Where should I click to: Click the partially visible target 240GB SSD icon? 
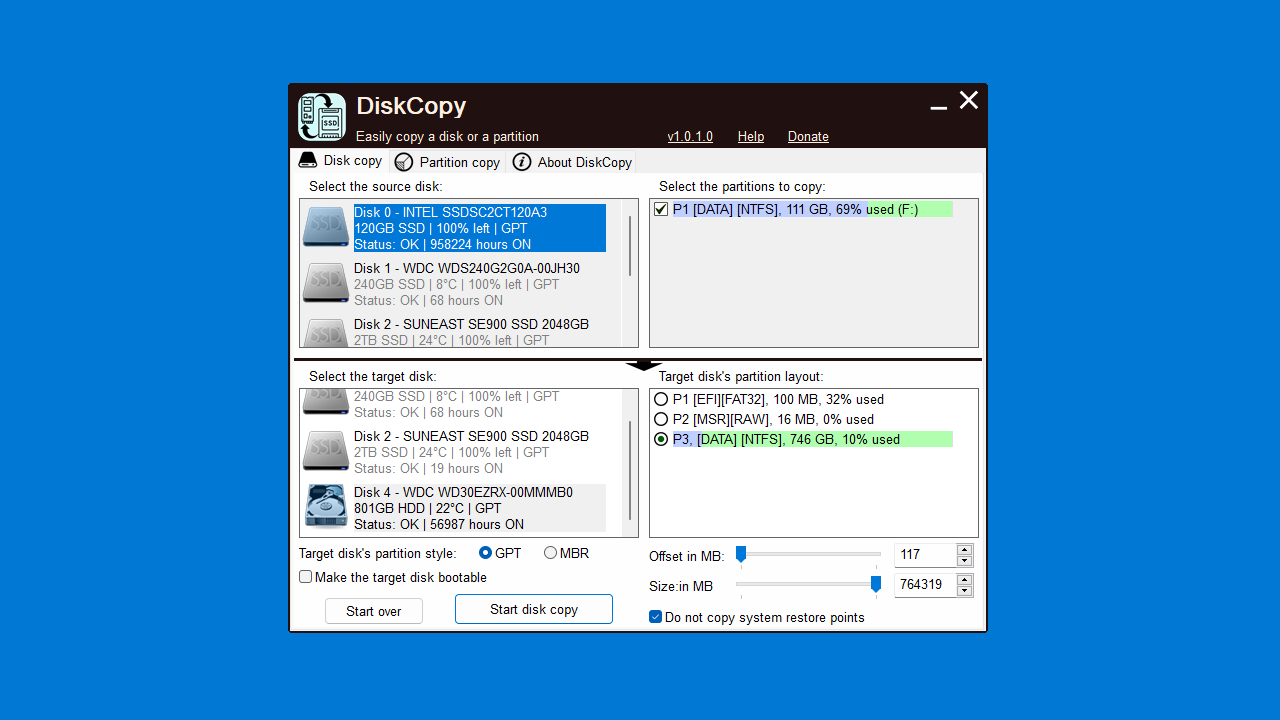click(326, 402)
